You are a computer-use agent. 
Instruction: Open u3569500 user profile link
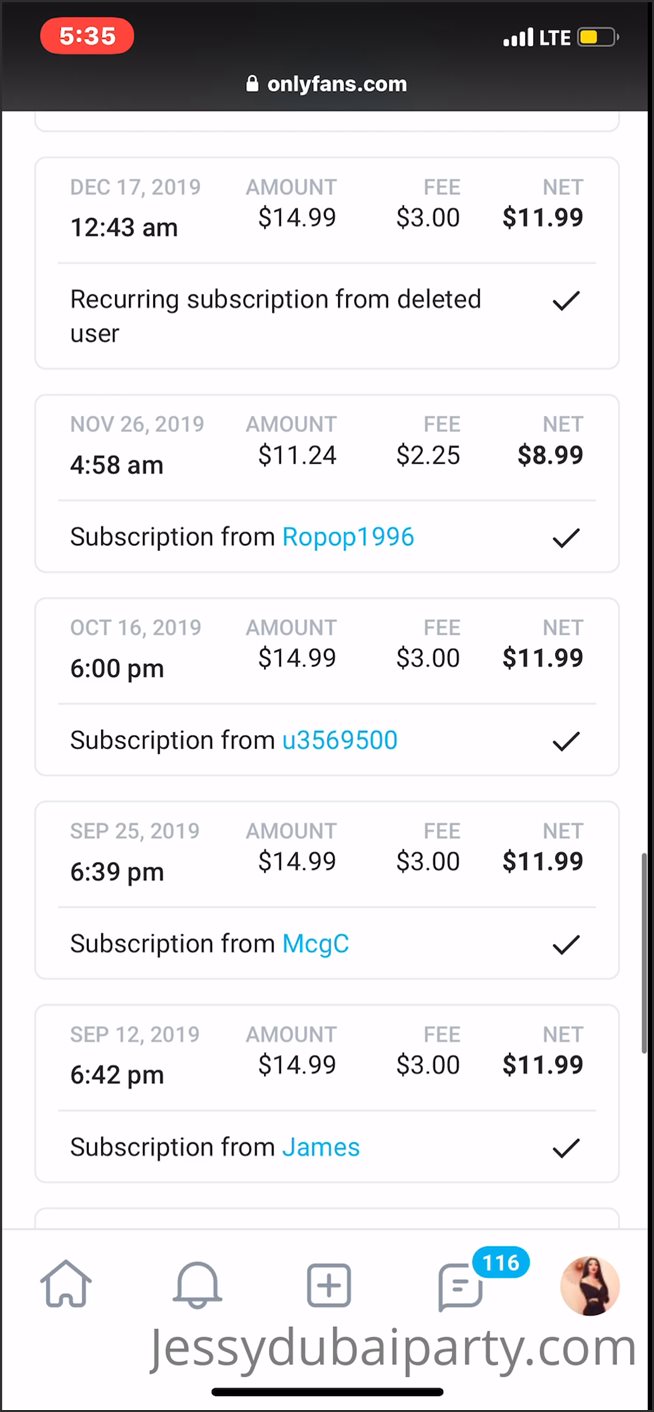click(x=340, y=740)
